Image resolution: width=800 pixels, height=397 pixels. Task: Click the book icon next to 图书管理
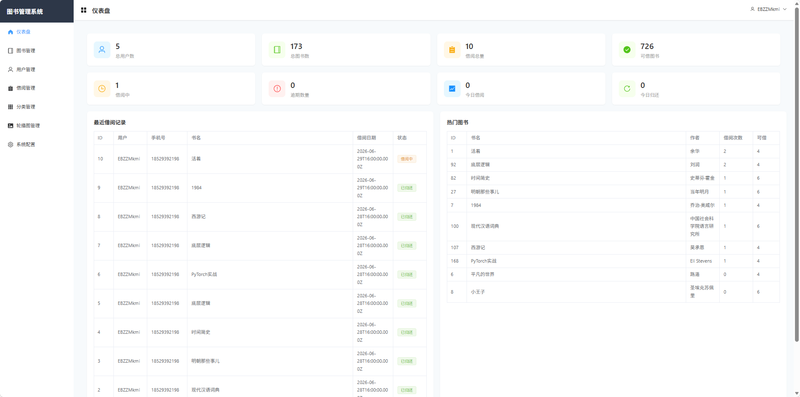click(11, 51)
